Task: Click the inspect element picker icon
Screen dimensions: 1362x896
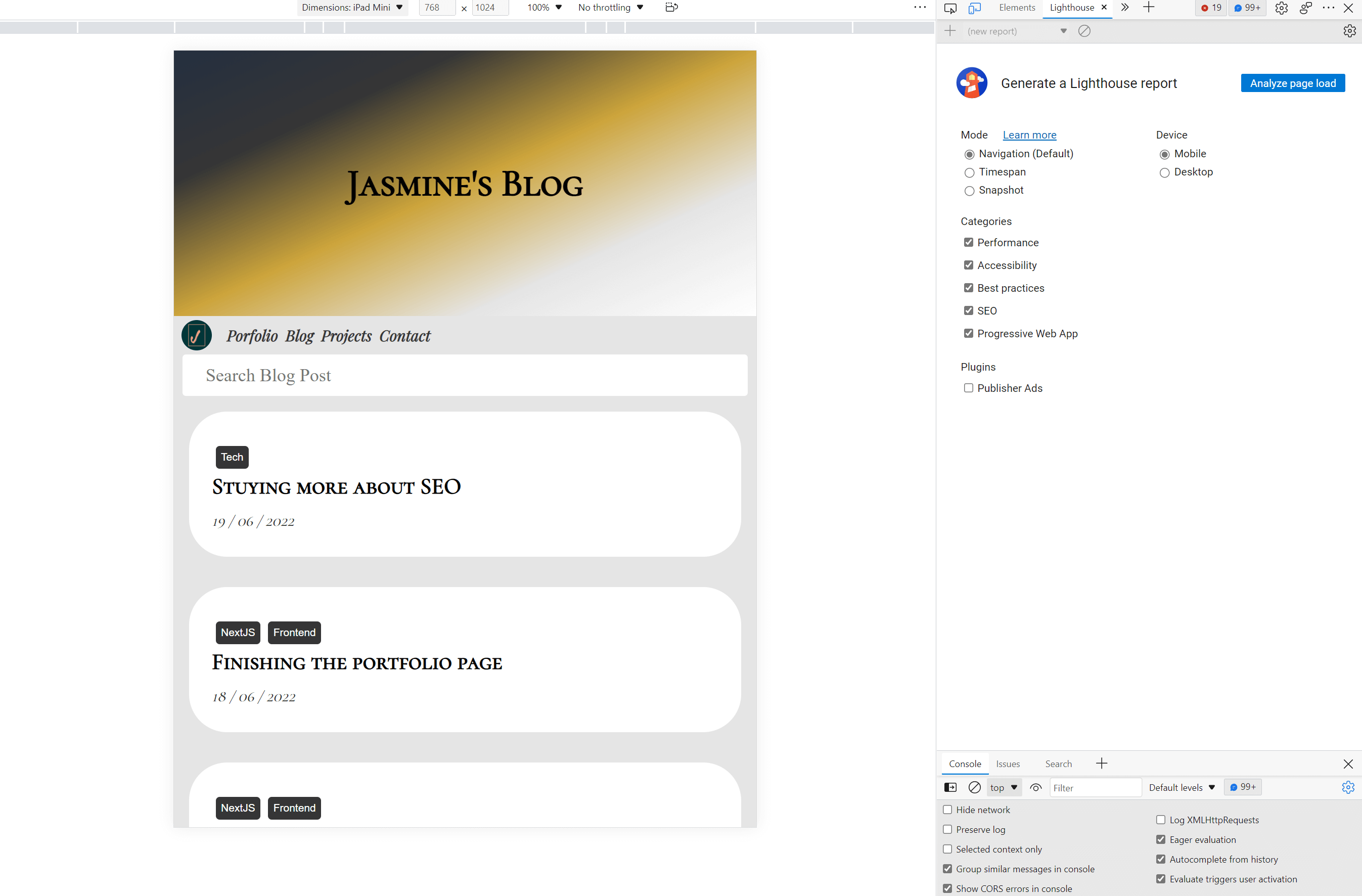Action: coord(950,8)
